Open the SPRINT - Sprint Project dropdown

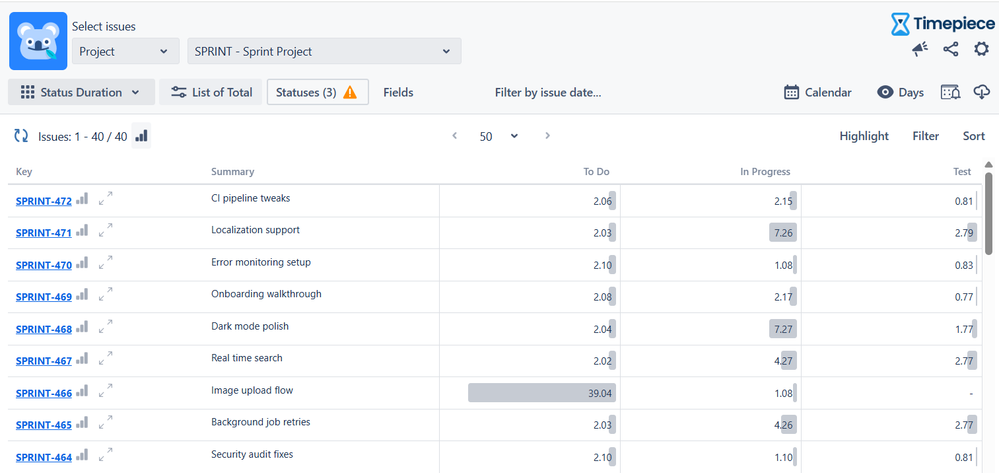324,51
